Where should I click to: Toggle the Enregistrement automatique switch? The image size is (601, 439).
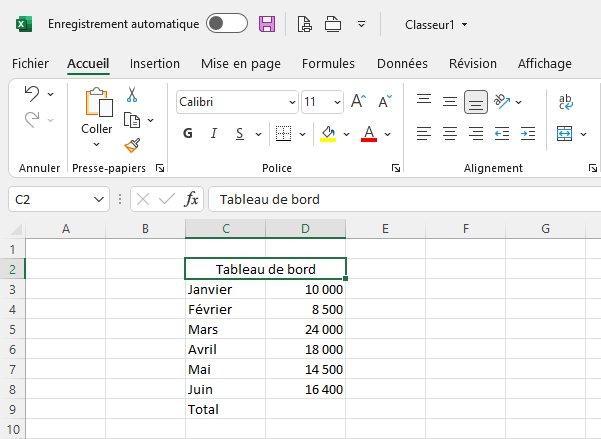click(227, 23)
